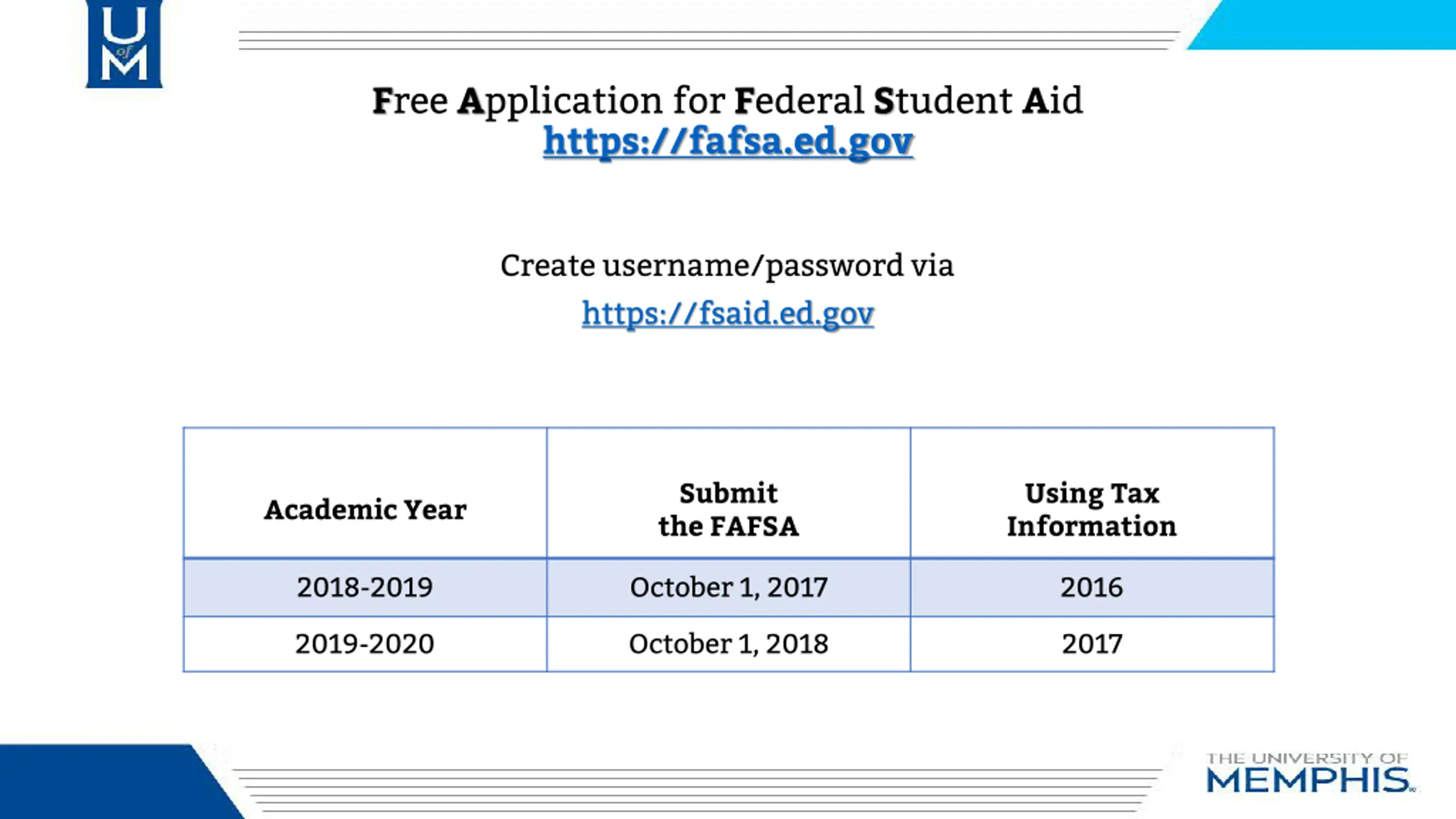
Task: Open the https://fafsa.ed.gov link
Action: coord(728,141)
